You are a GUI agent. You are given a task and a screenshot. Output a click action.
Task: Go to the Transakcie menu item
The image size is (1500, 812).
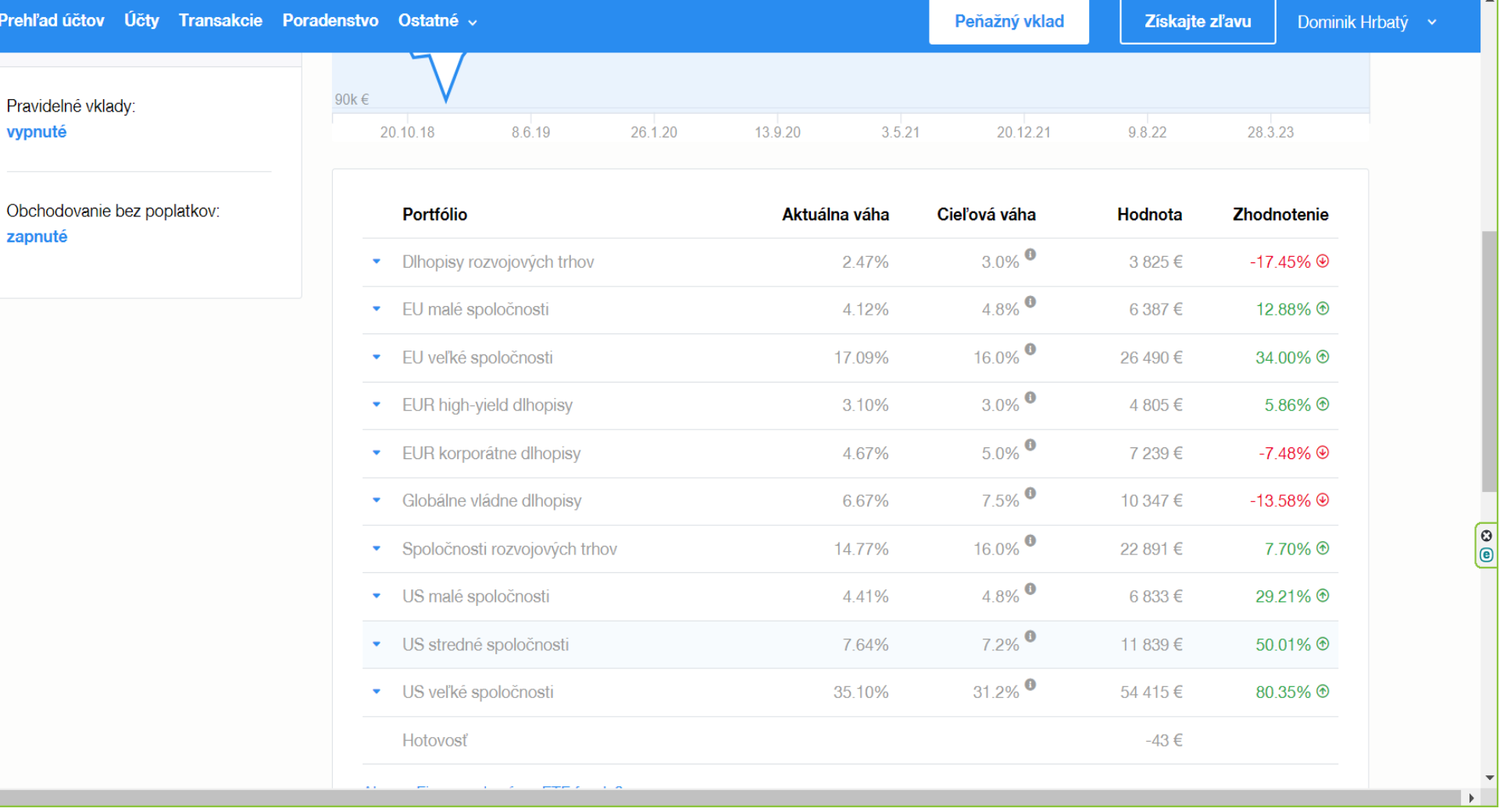[220, 21]
